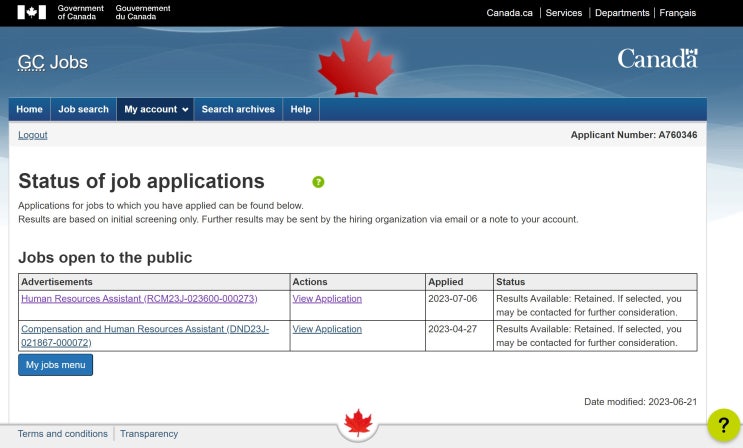Click the Logout link

[32, 135]
